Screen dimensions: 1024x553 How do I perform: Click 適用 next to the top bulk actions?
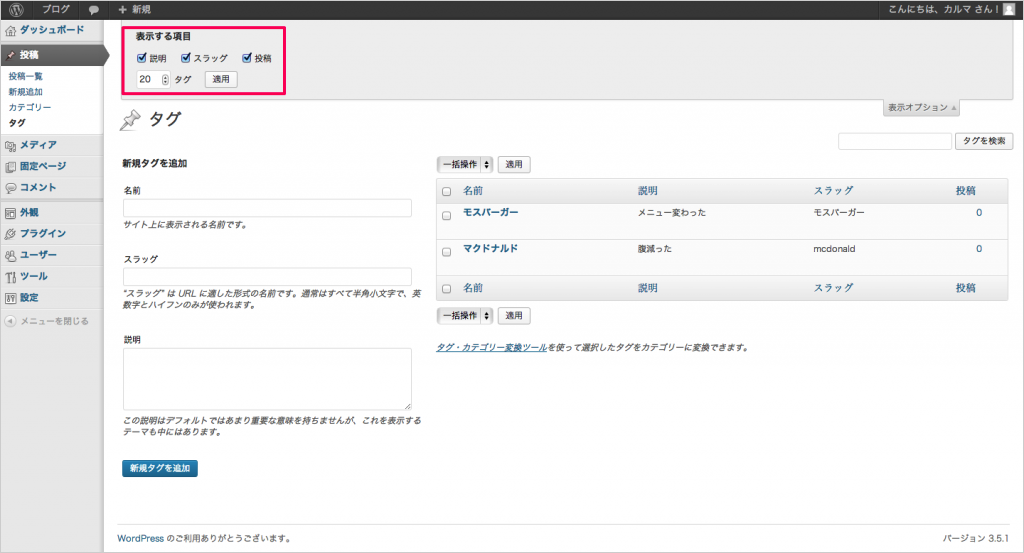(x=514, y=165)
